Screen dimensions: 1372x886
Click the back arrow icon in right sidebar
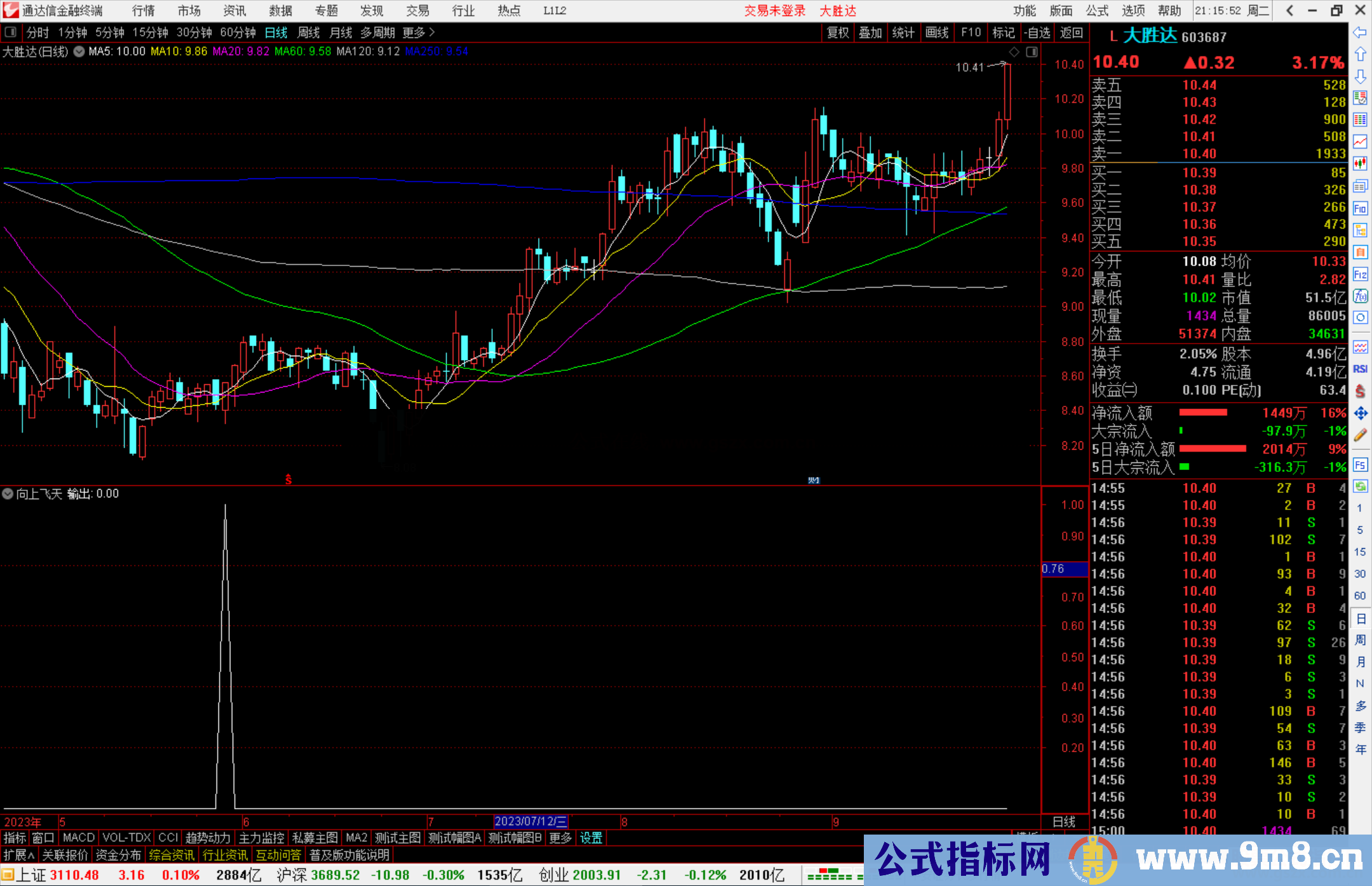[1360, 32]
